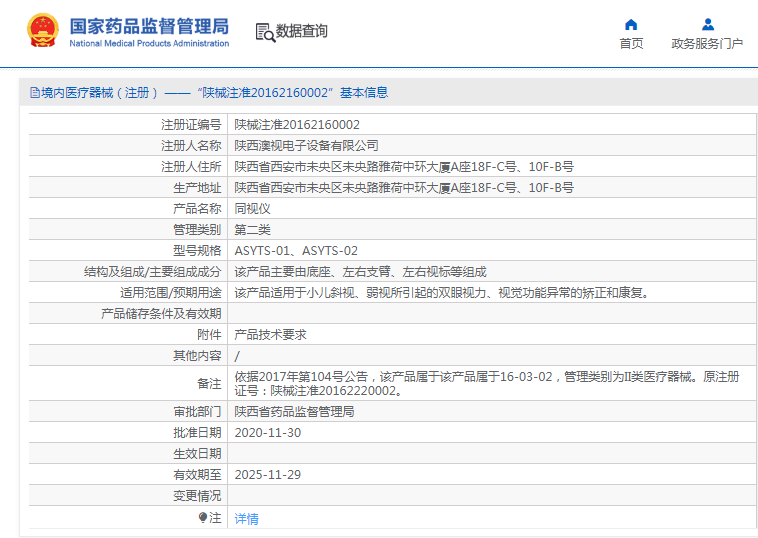Click the 变更情况 label
The height and width of the screenshot is (538, 758).
(x=197, y=495)
